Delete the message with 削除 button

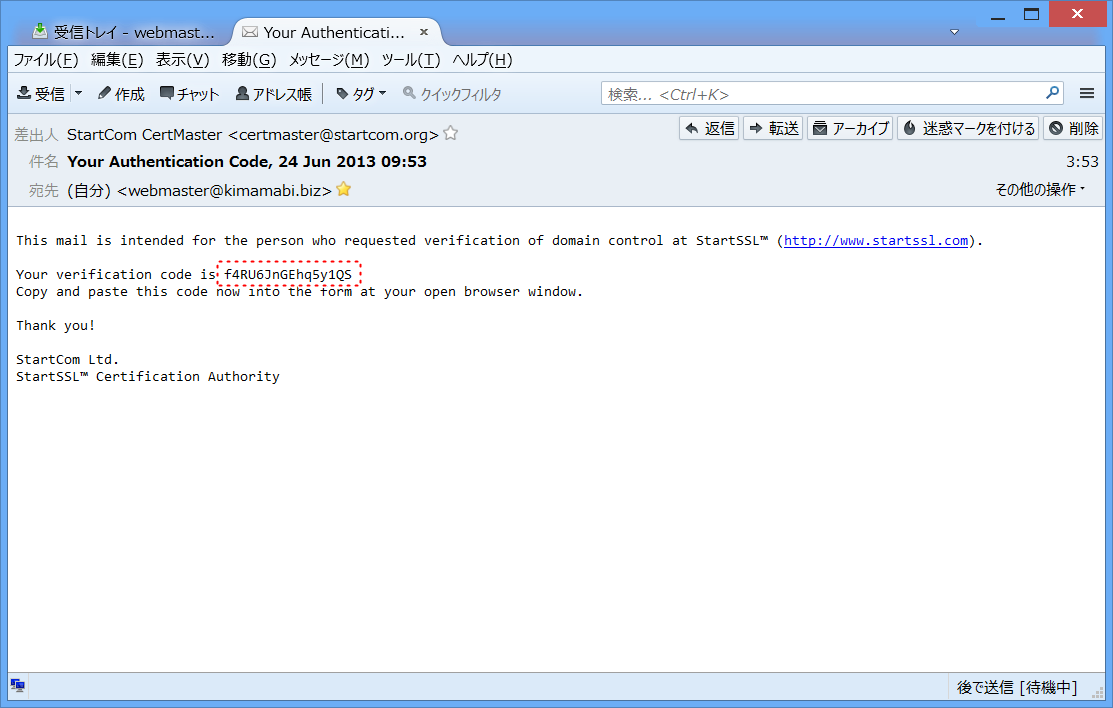point(1071,128)
